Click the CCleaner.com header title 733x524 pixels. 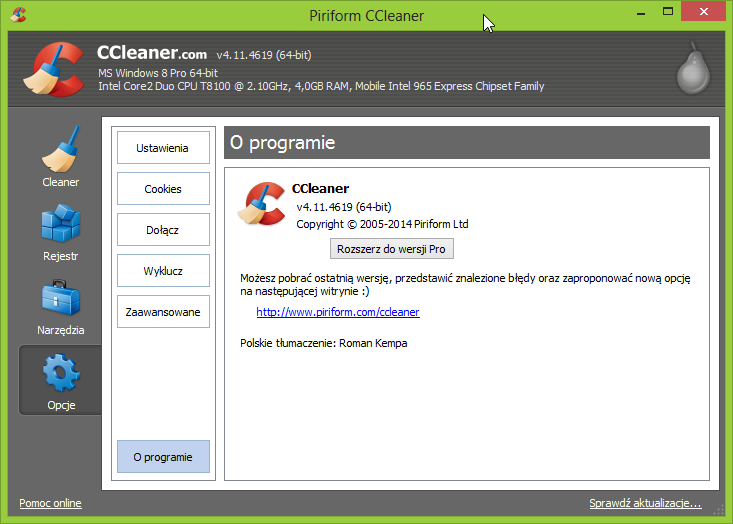click(x=152, y=53)
